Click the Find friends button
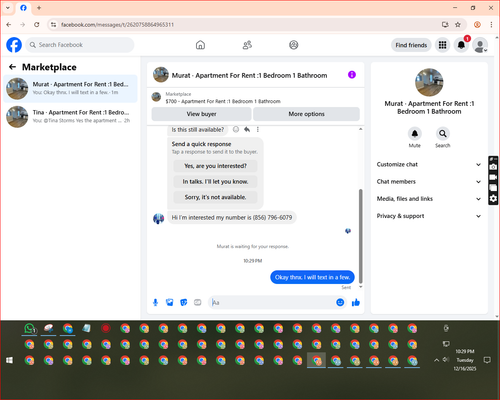The image size is (500, 400). pyautogui.click(x=411, y=45)
